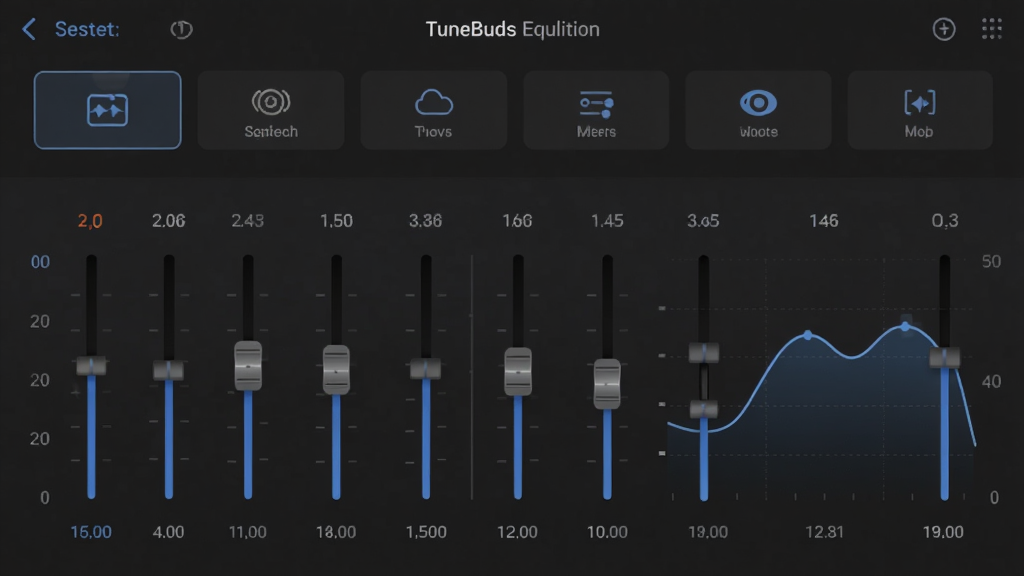Select the 12.00 frequency label
Screen dimensions: 1024x576
pos(517,532)
